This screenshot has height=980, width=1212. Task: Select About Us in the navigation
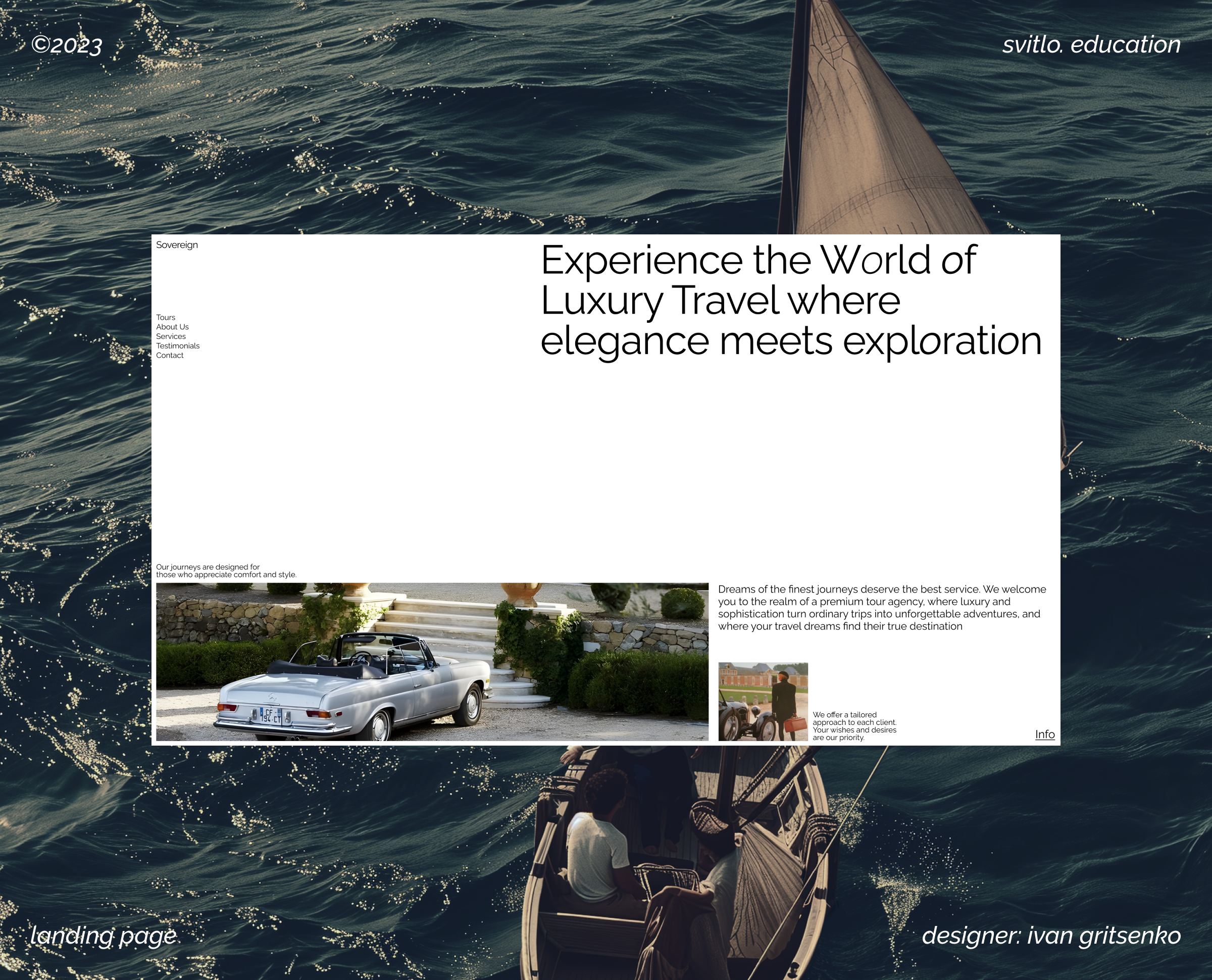pyautogui.click(x=173, y=326)
